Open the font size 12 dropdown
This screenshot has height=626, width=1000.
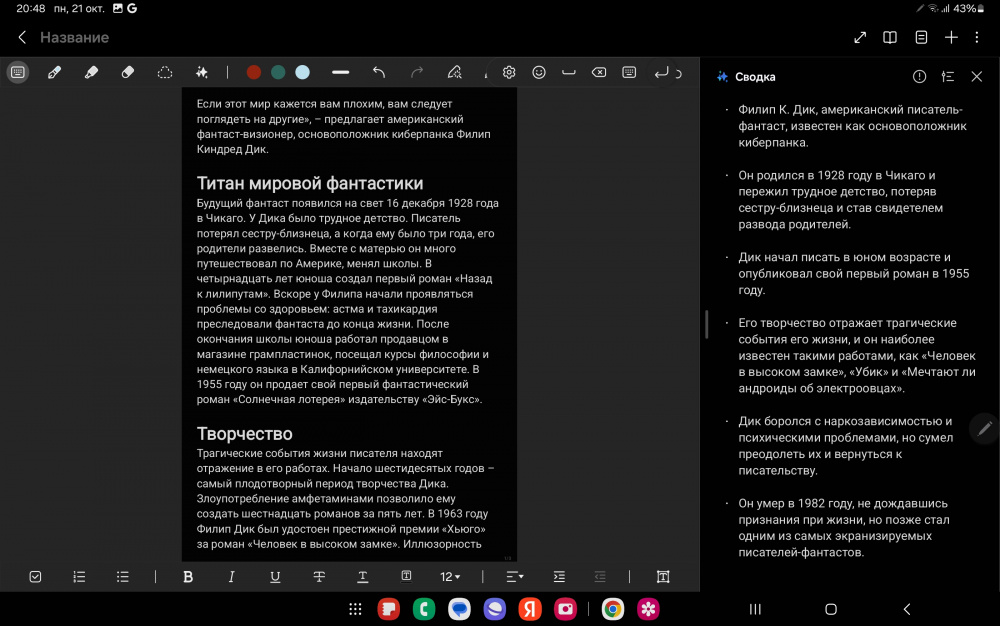(x=450, y=577)
